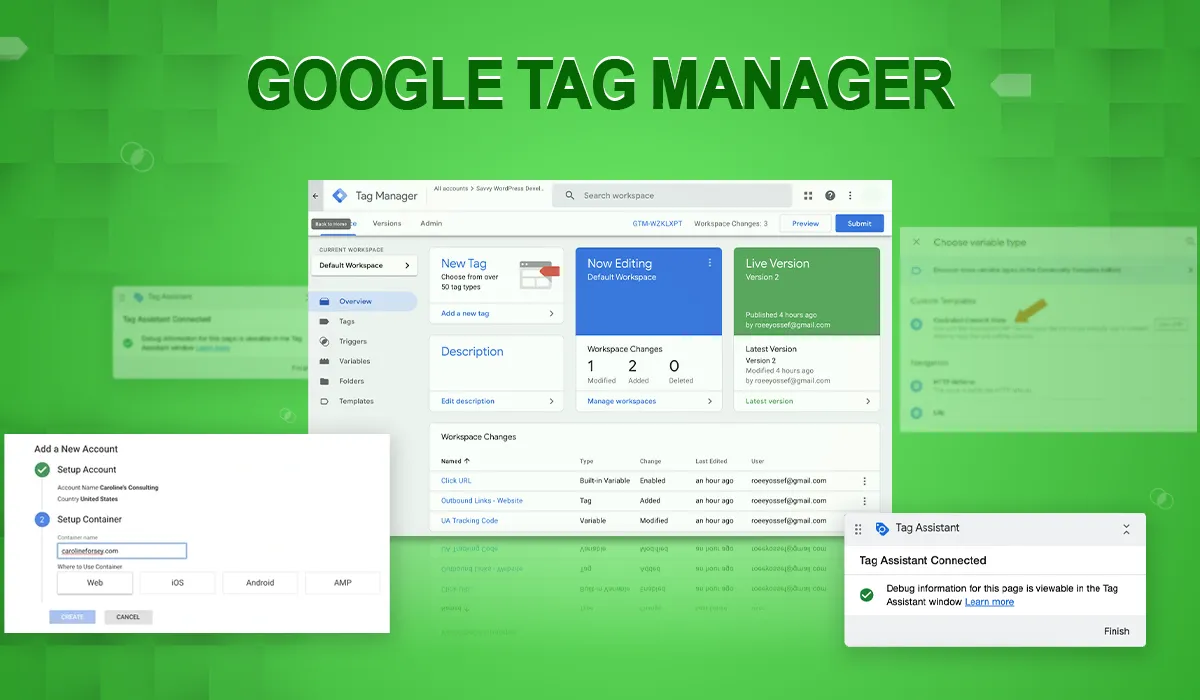1200x700 pixels.
Task: Select Web as the container platform
Action: click(x=95, y=583)
